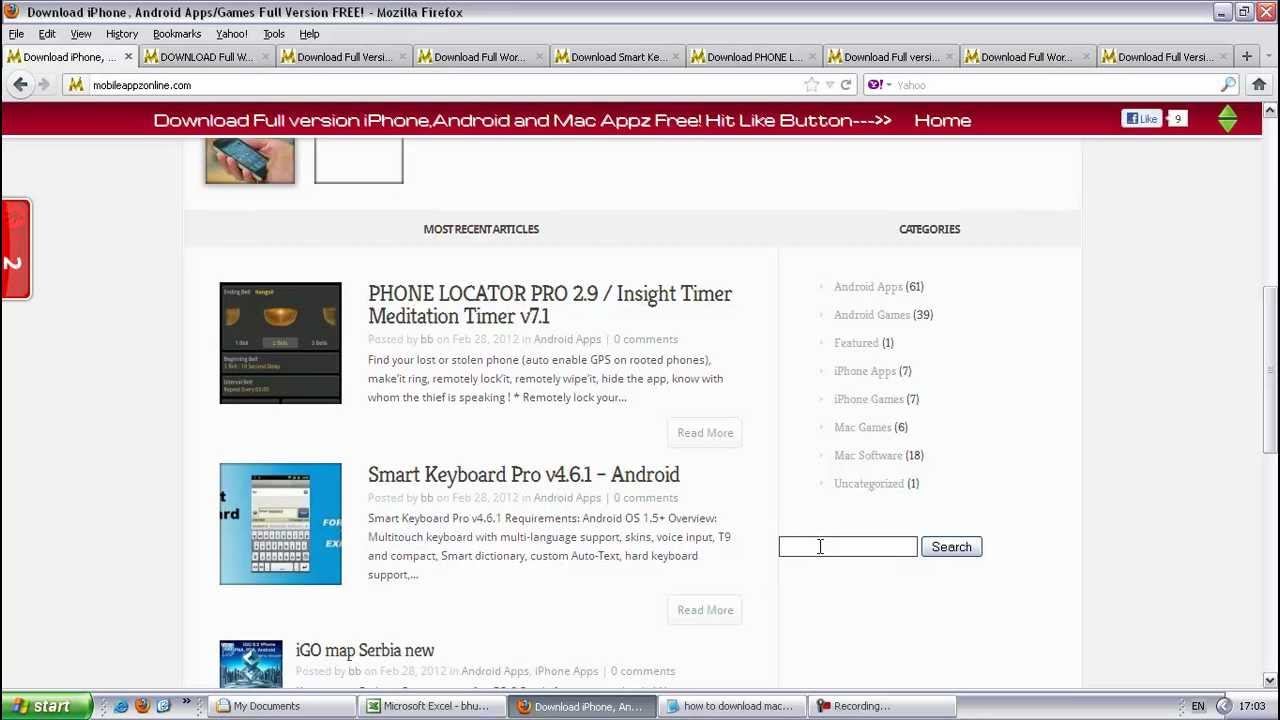Screen dimensions: 1280x720
Task: Open the File menu
Action: 16,34
